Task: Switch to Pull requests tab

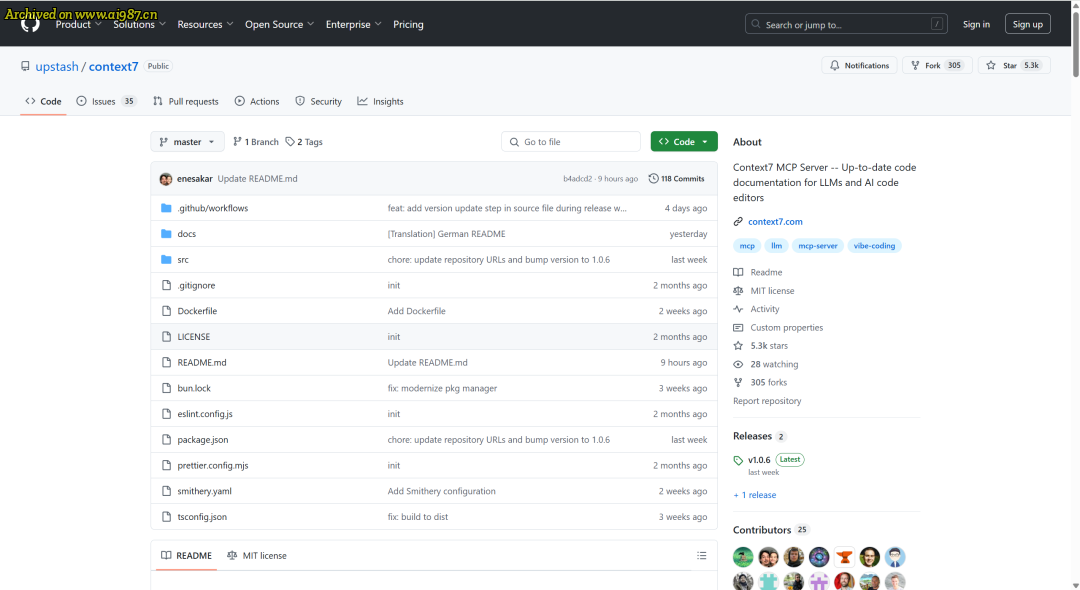Action: (186, 101)
